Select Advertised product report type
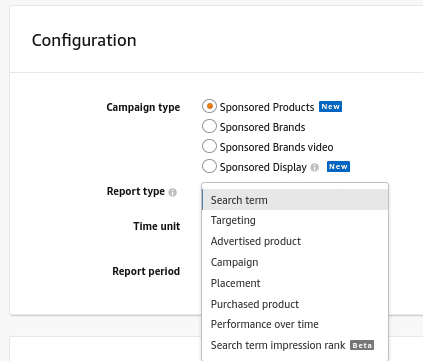This screenshot has width=423, height=361. pos(295,241)
